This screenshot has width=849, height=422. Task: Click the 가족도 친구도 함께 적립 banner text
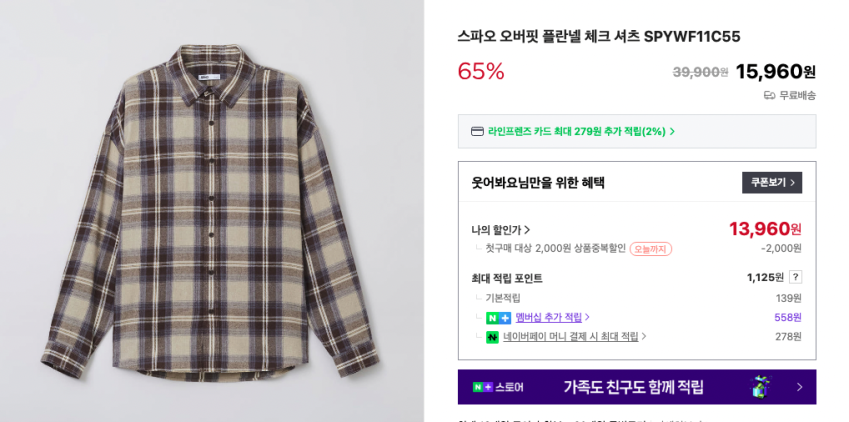[x=633, y=387]
